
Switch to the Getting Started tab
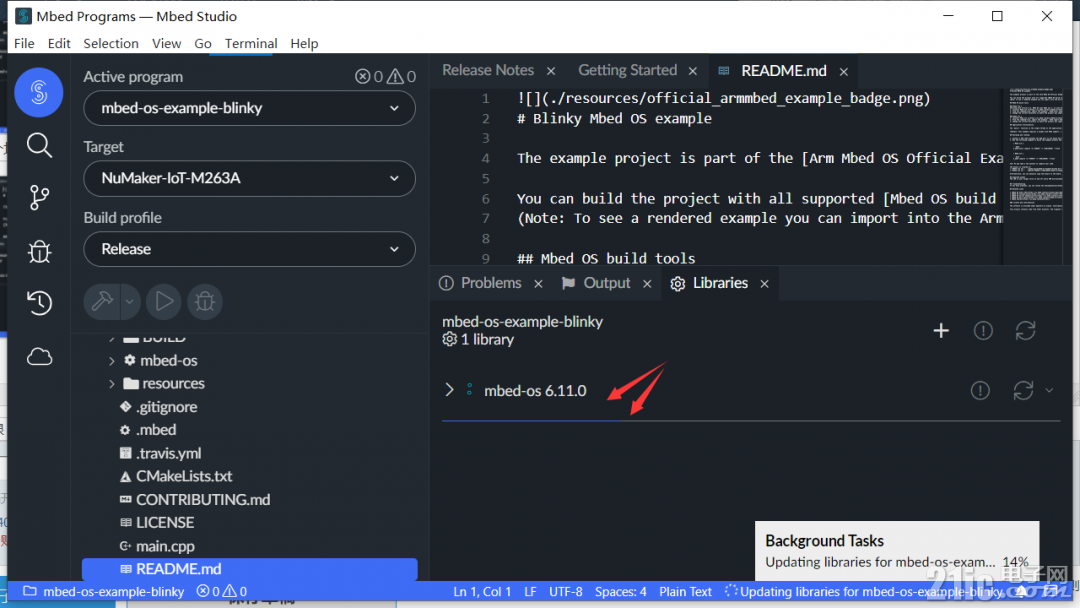click(627, 70)
